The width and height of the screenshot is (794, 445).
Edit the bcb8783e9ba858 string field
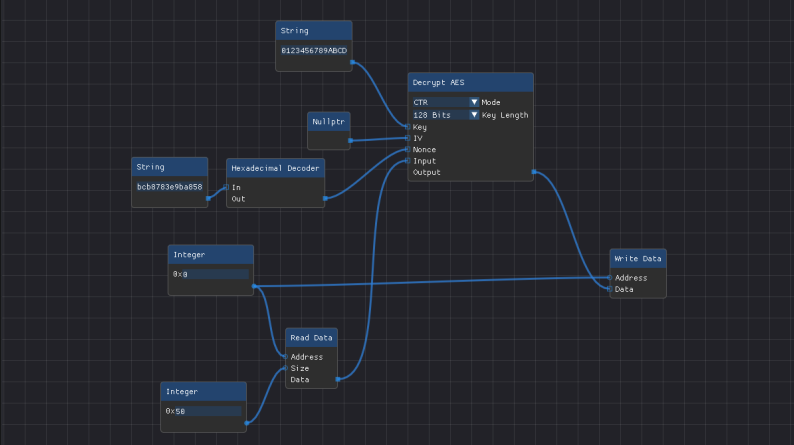pos(169,187)
